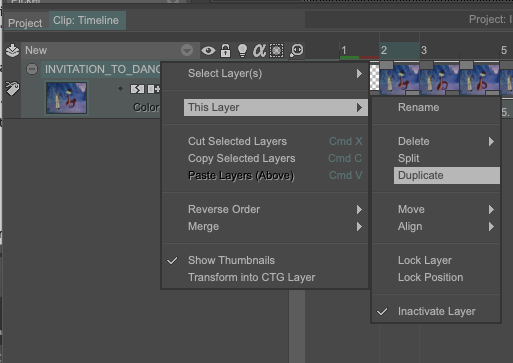This screenshot has height=363, width=513.
Task: Expand the Align submenu
Action: (447, 226)
